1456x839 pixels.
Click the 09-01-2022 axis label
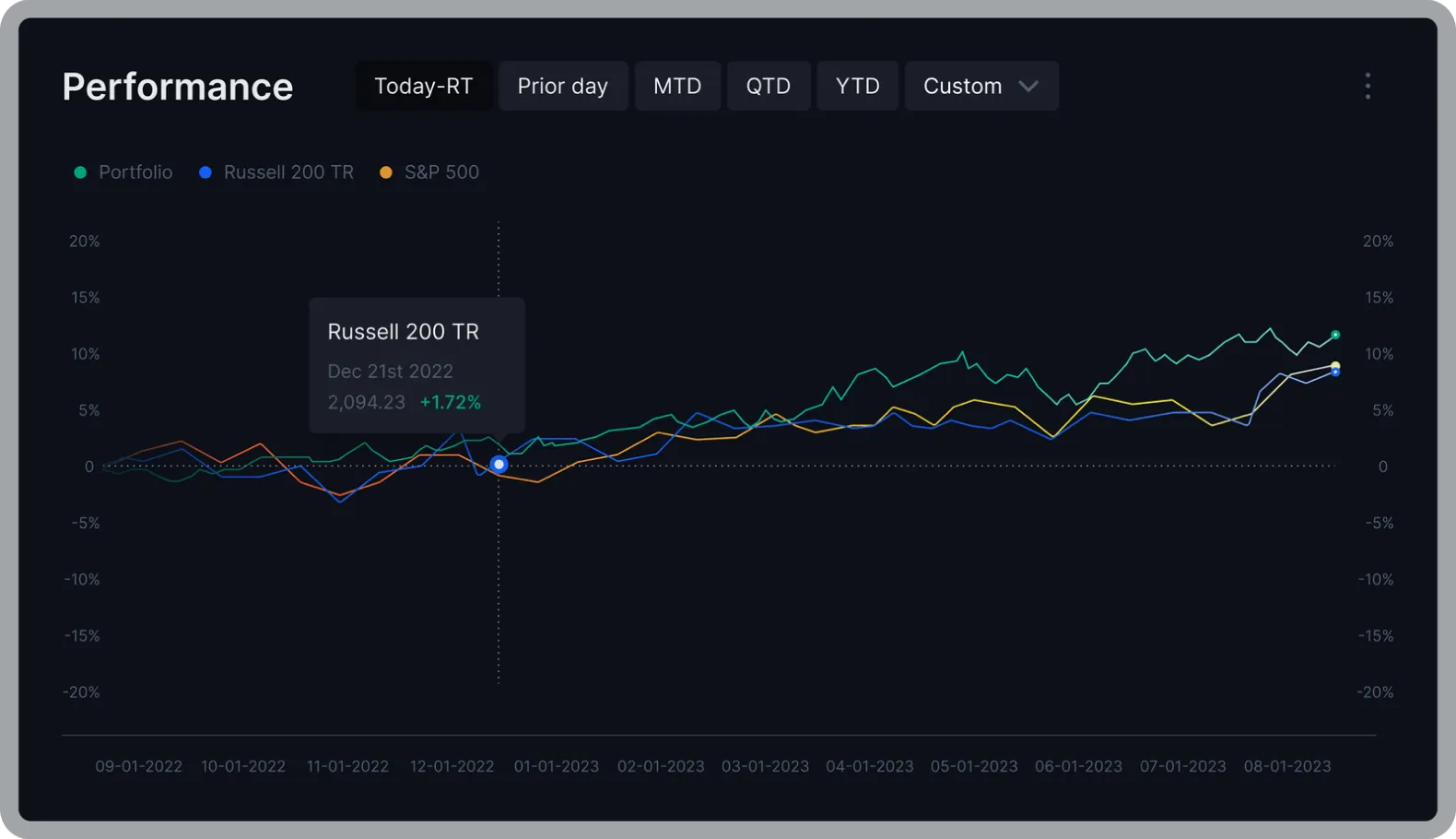(139, 766)
